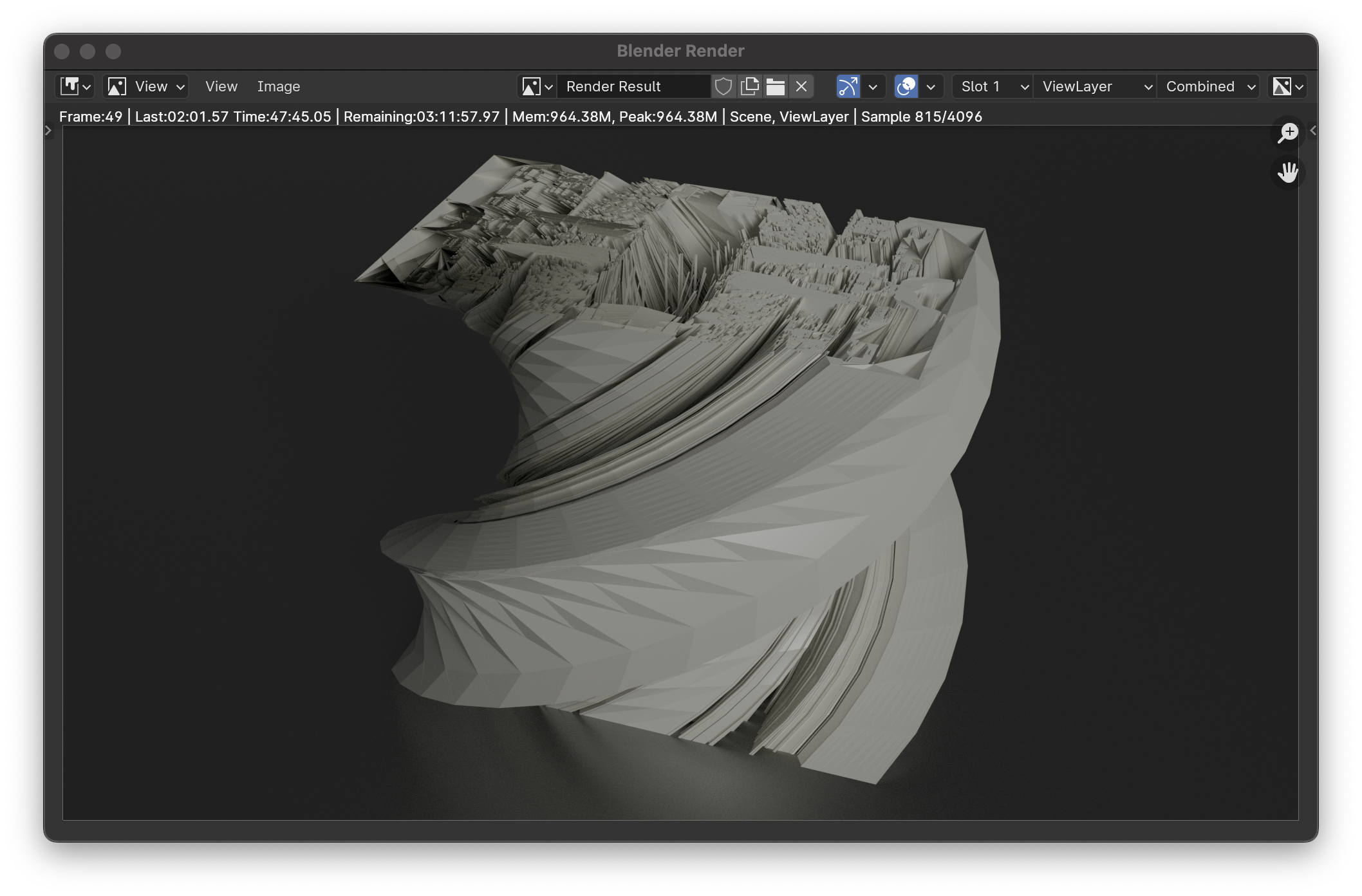Click the zoom magnifier gizmo
This screenshot has width=1362, height=896.
point(1288,133)
